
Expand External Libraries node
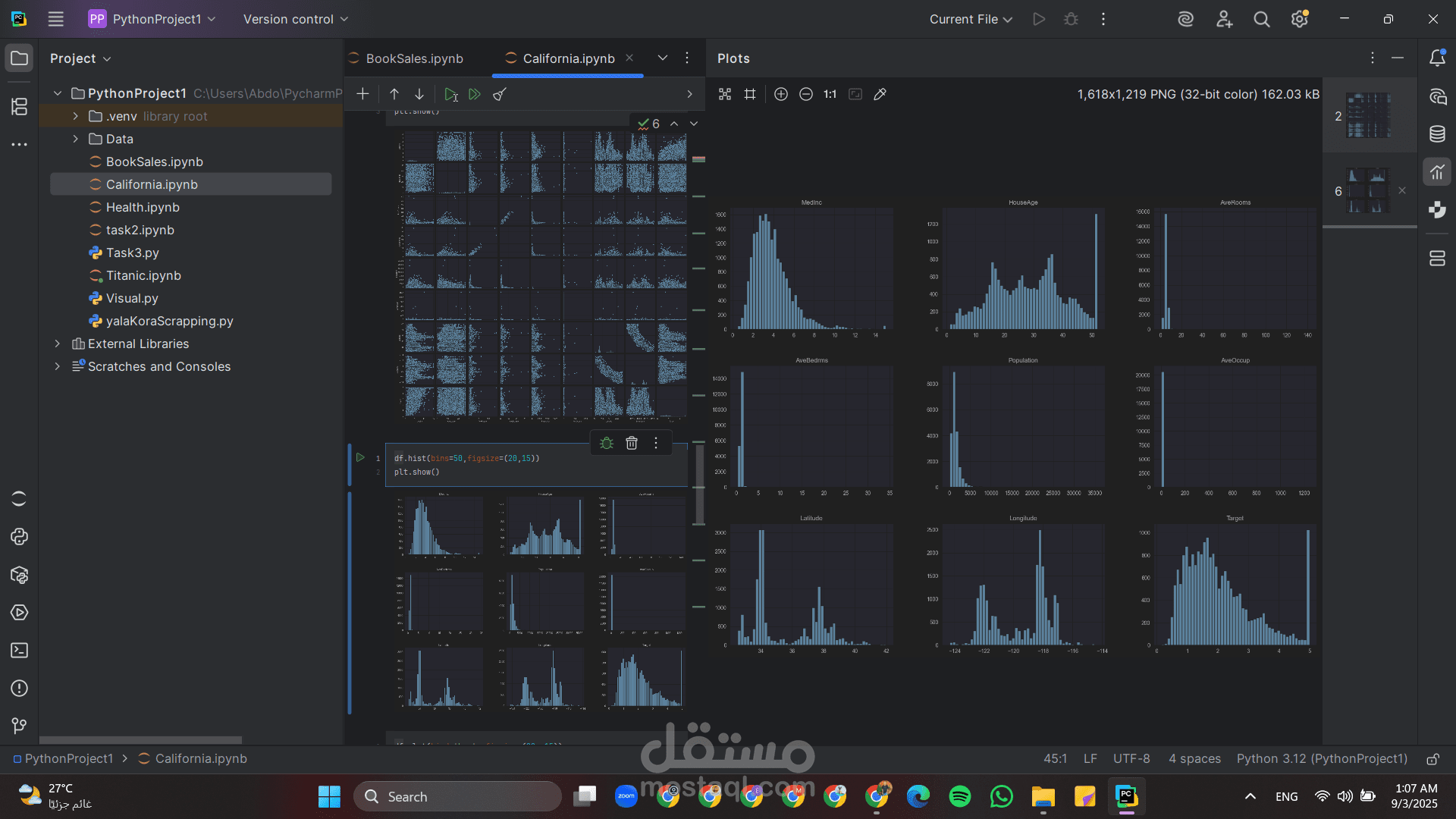click(58, 344)
